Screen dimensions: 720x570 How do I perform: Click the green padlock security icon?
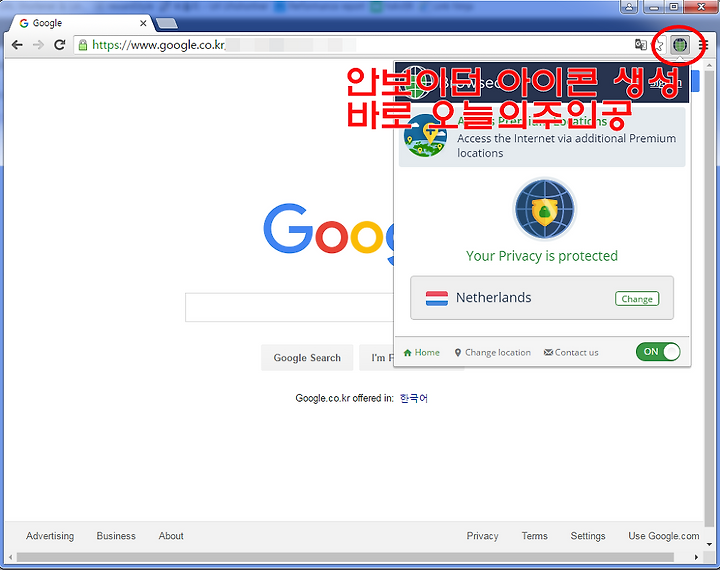tap(83, 45)
